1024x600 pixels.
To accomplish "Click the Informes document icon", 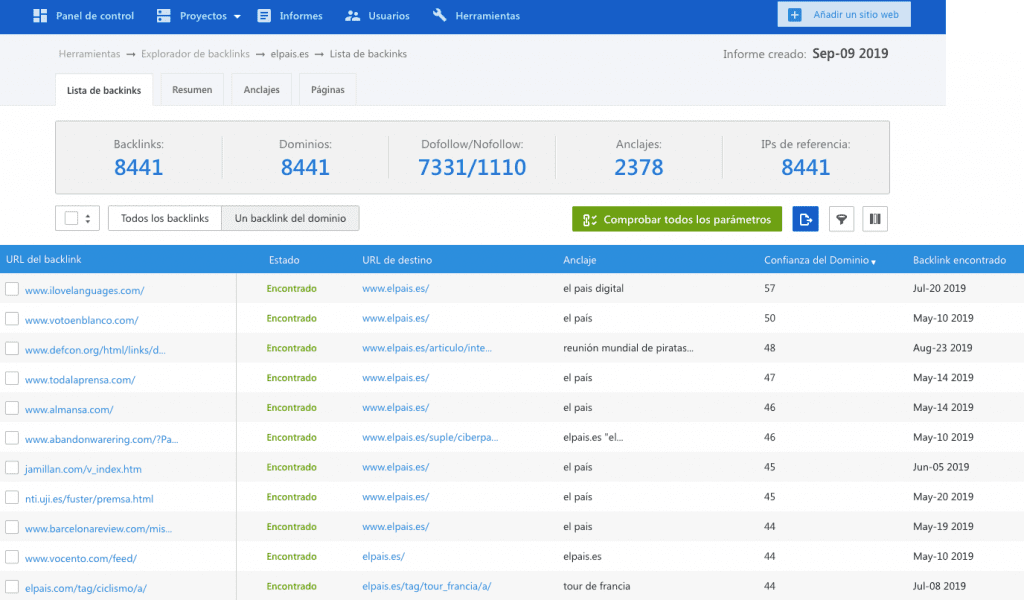I will click(264, 16).
